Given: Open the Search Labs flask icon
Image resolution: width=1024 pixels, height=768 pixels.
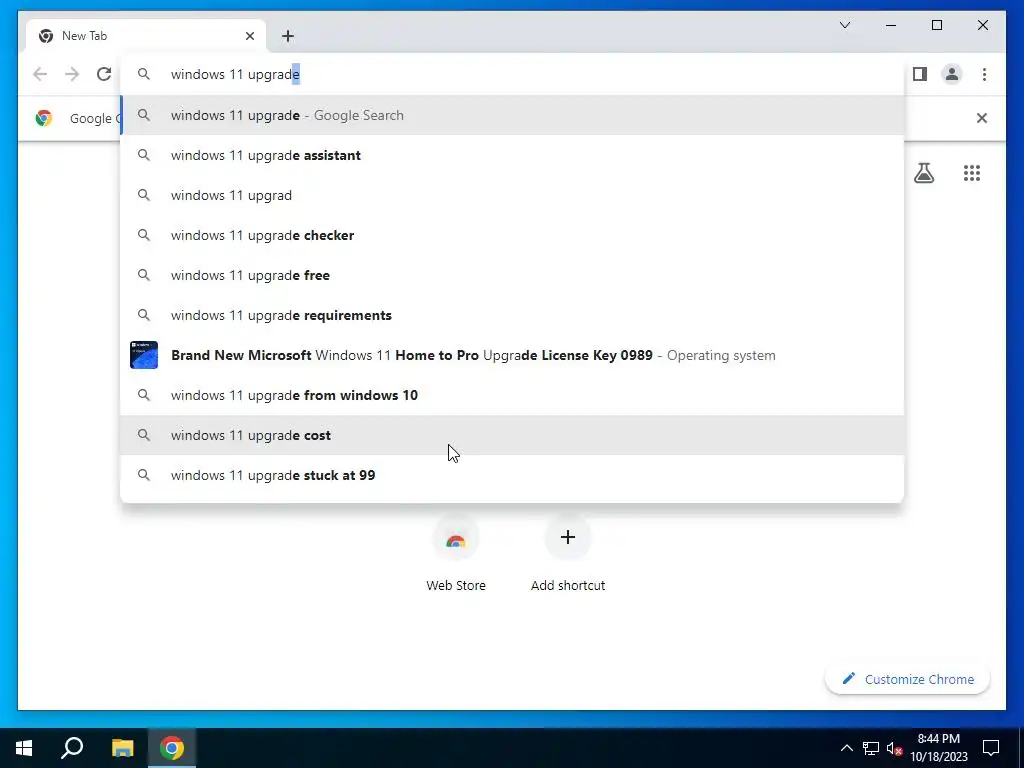Looking at the screenshot, I should pyautogui.click(x=923, y=173).
